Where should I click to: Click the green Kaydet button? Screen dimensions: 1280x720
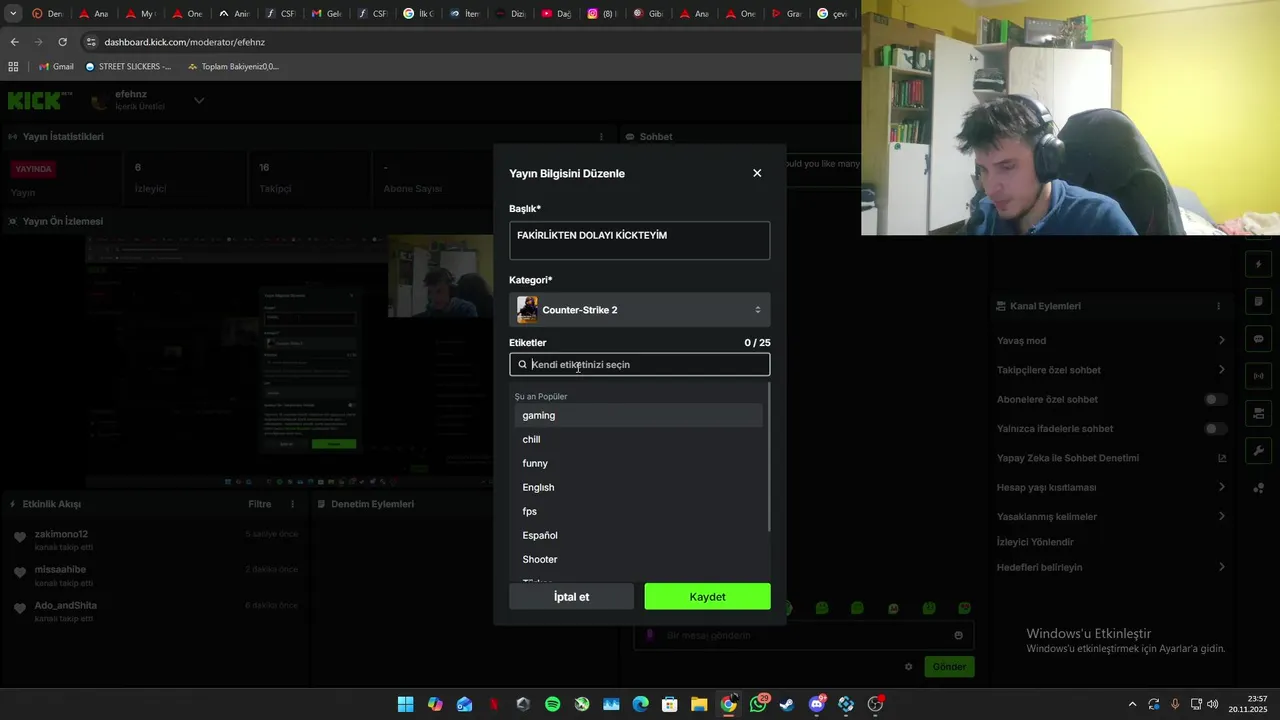[x=707, y=597]
